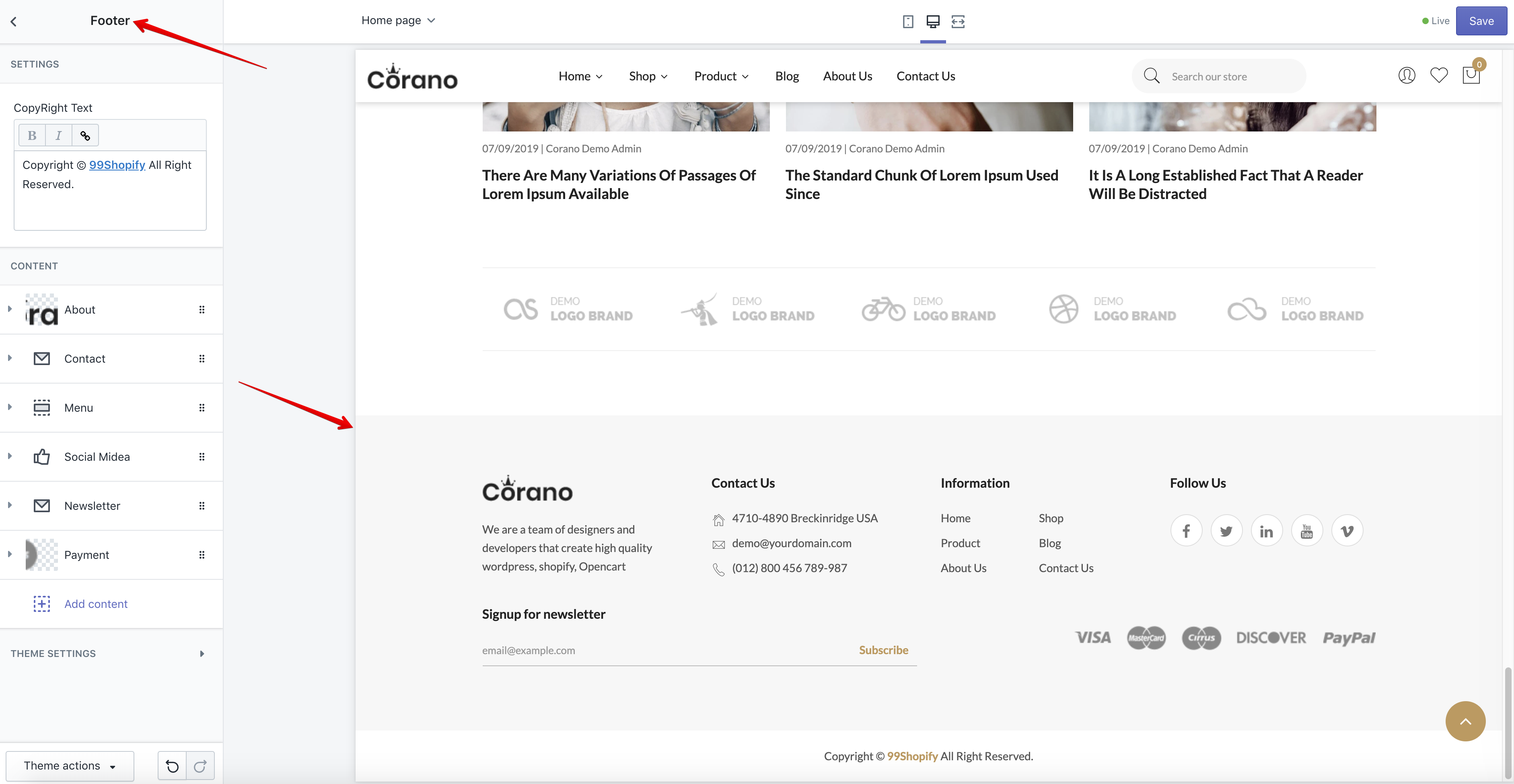Switch to mobile preview icon
This screenshot has height=784, width=1514.
pos(907,22)
